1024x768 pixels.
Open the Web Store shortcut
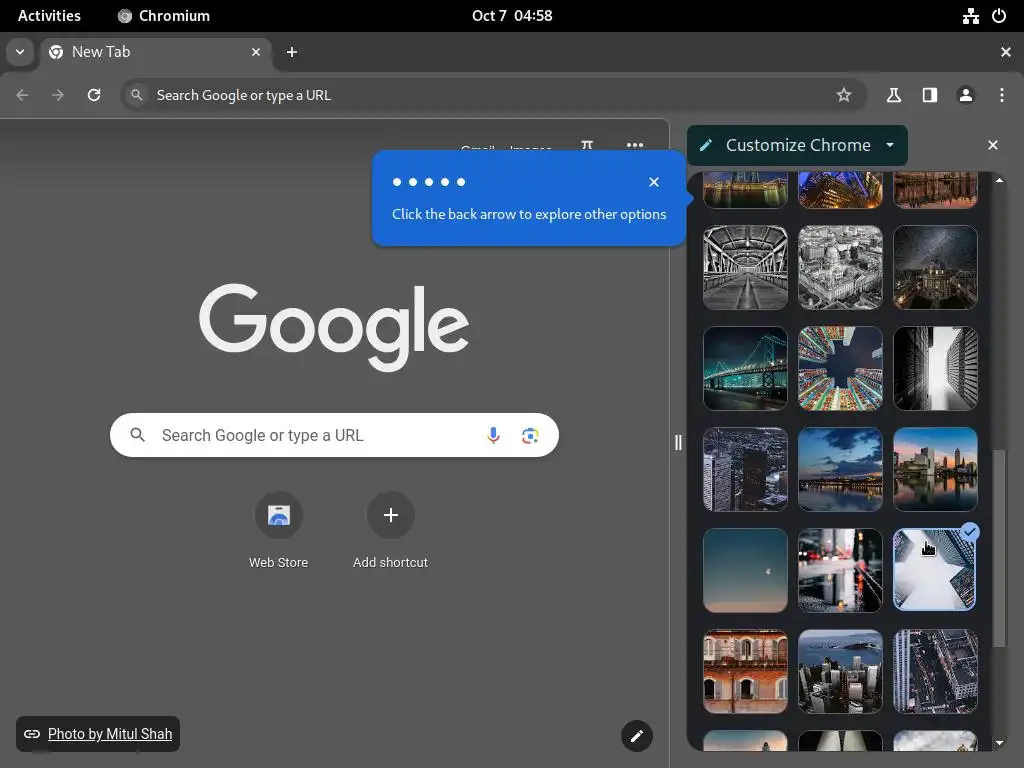279,531
